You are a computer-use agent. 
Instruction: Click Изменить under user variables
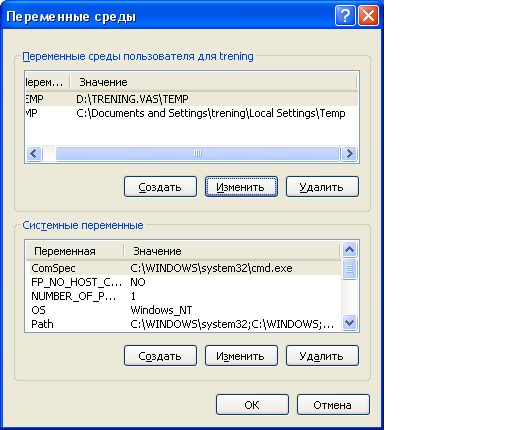(x=241, y=187)
